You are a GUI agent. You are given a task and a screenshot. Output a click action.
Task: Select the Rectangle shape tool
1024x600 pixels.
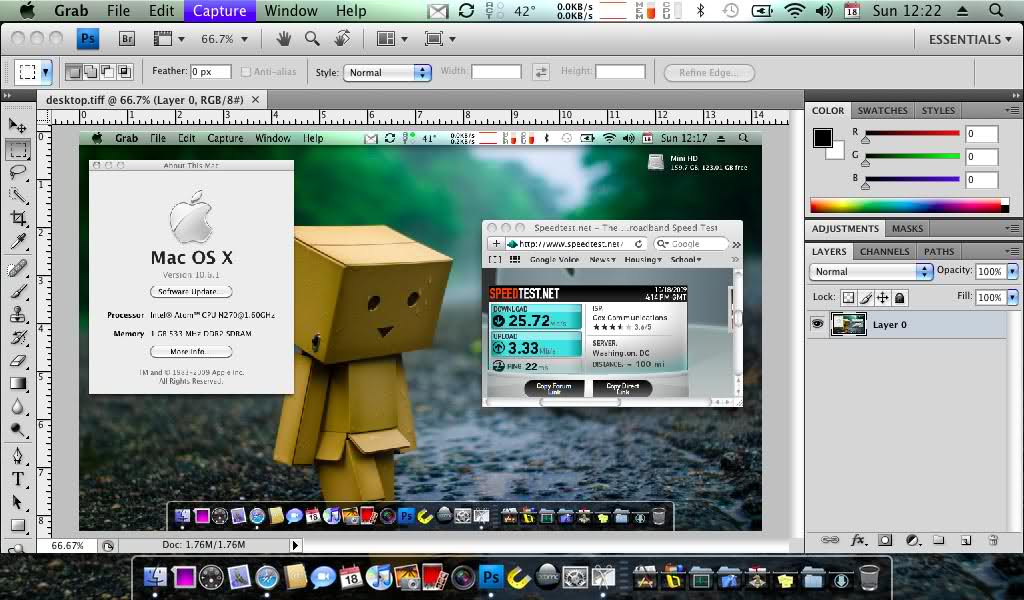tap(18, 526)
